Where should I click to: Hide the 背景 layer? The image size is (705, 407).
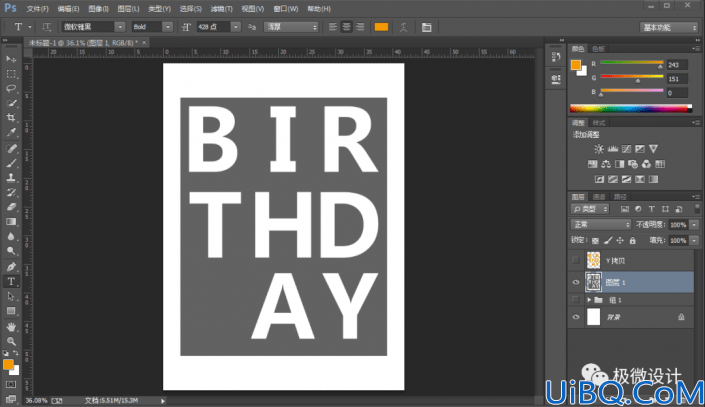[x=576, y=317]
